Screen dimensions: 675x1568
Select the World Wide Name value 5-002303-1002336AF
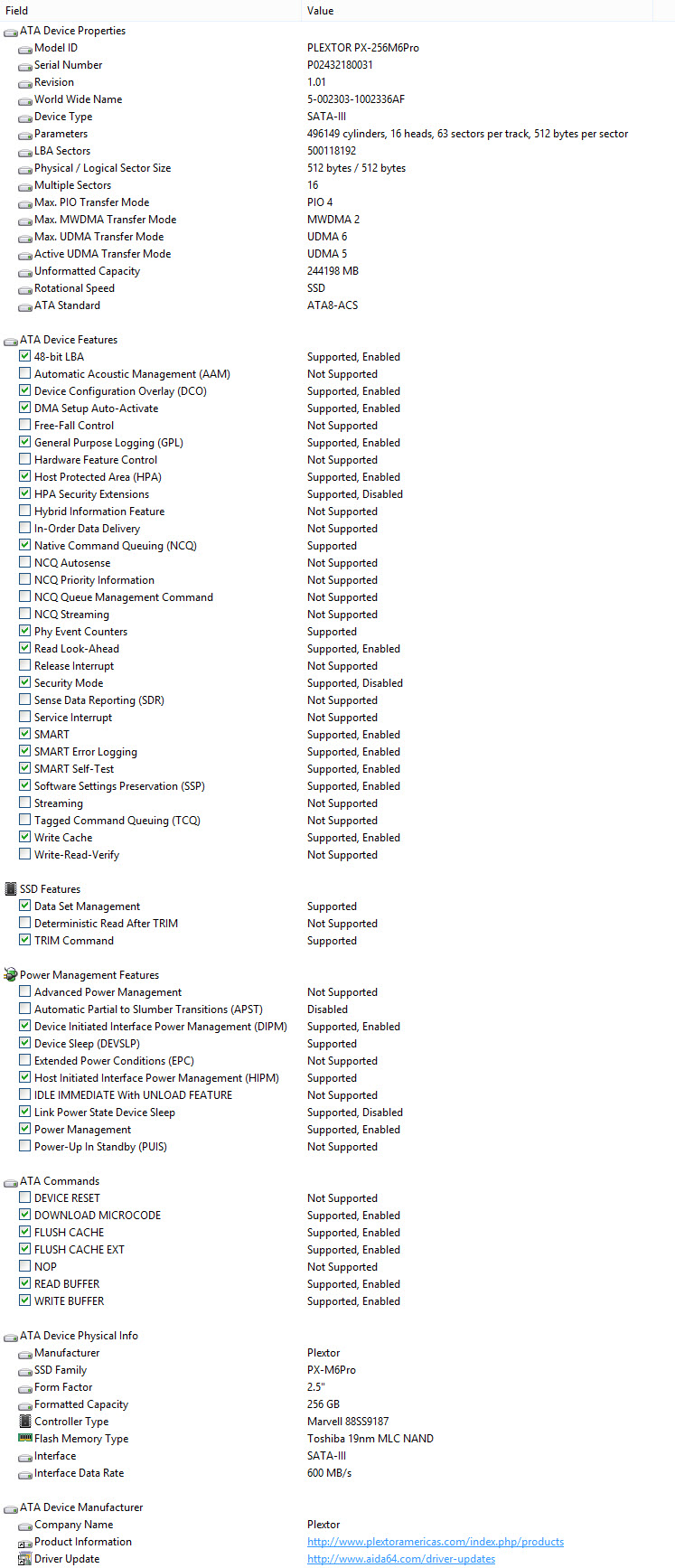[356, 99]
